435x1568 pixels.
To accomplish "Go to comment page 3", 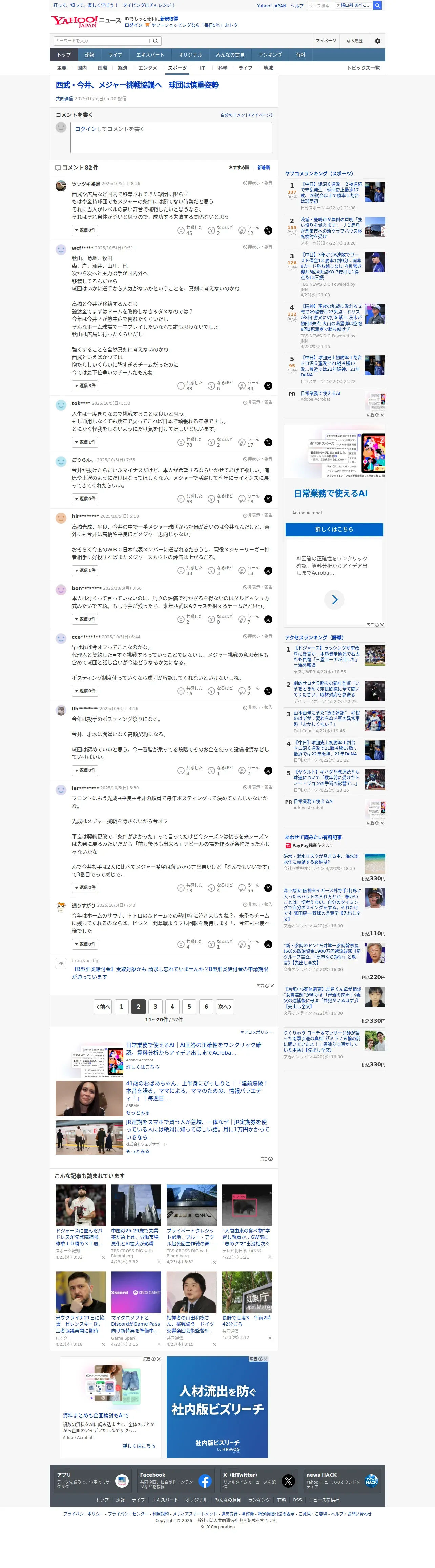I will point(156,1006).
